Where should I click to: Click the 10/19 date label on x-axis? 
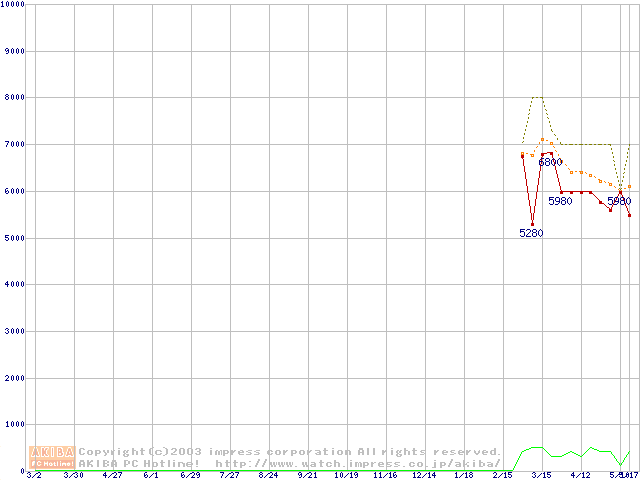[x=346, y=475]
